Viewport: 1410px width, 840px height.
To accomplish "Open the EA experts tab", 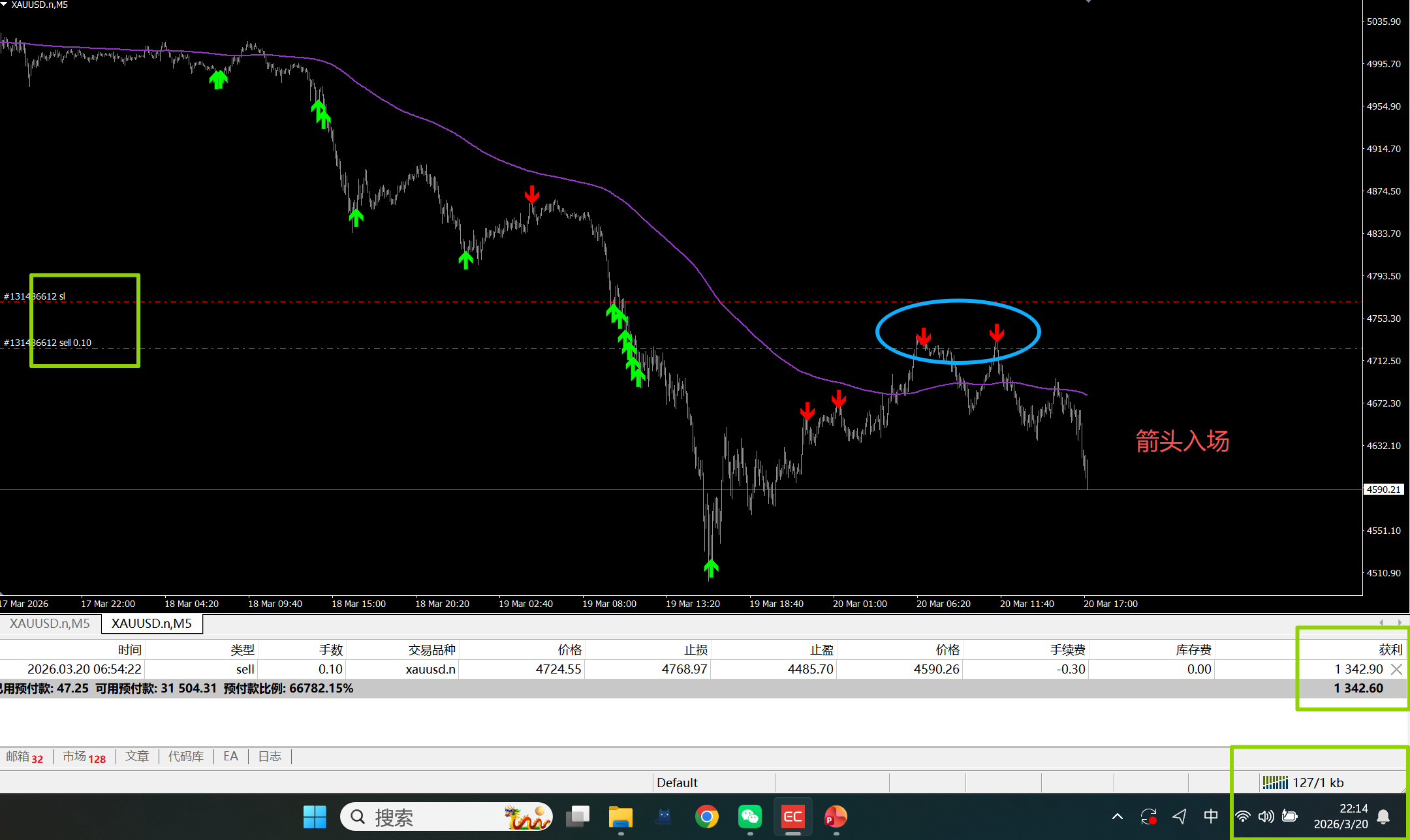I will click(230, 756).
